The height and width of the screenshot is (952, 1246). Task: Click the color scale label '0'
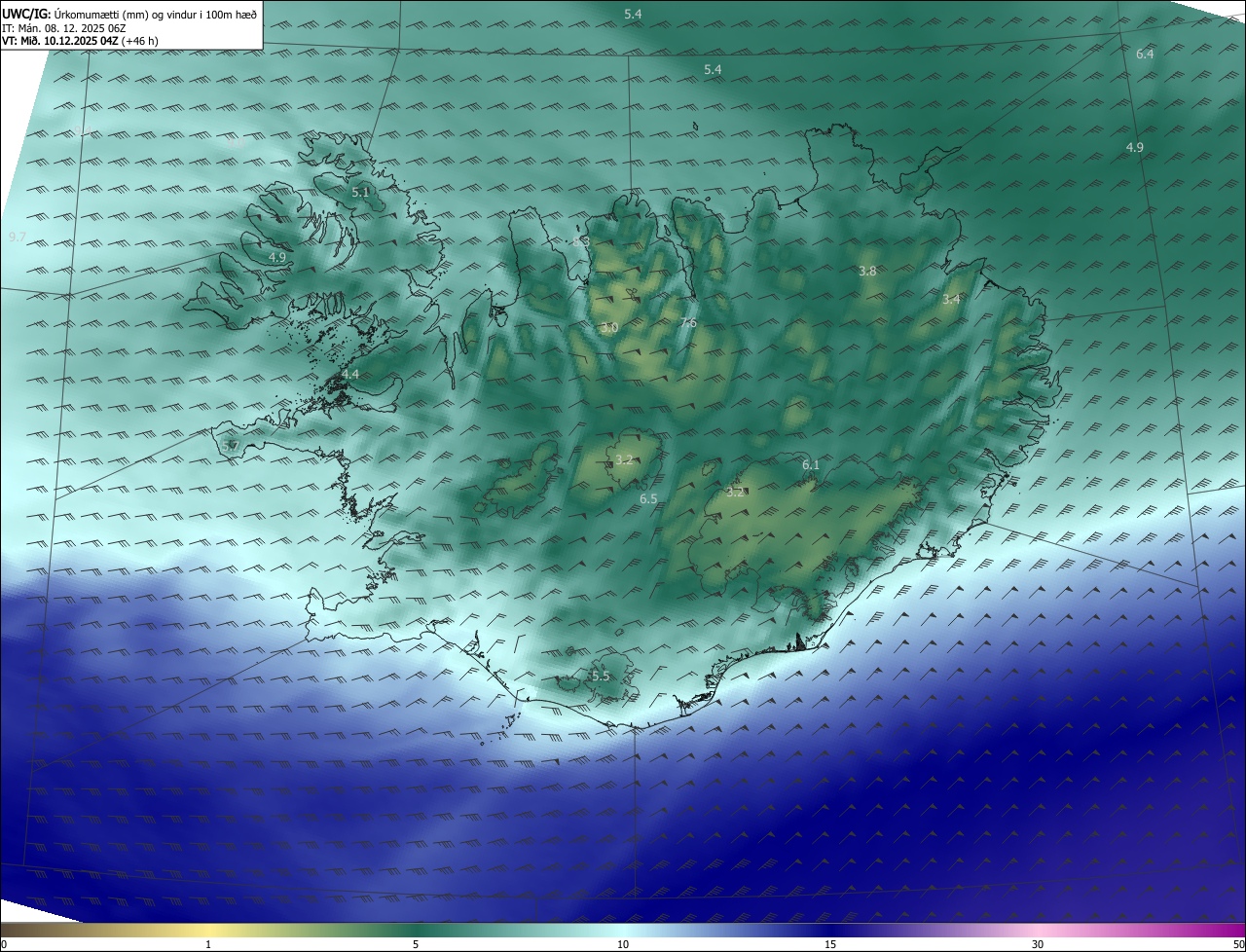(4, 944)
